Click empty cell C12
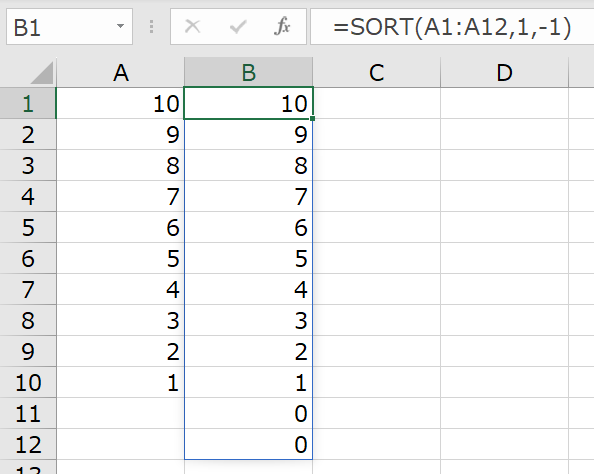The height and width of the screenshot is (474, 594). 377,444
